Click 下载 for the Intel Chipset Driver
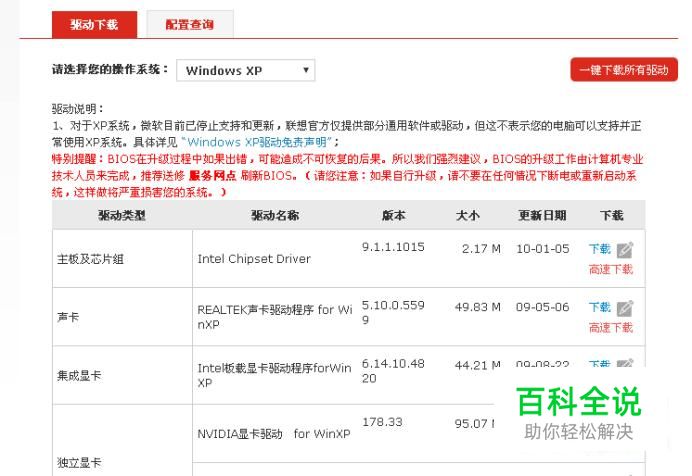Screen dimensions: 692x476 [x=600, y=249]
